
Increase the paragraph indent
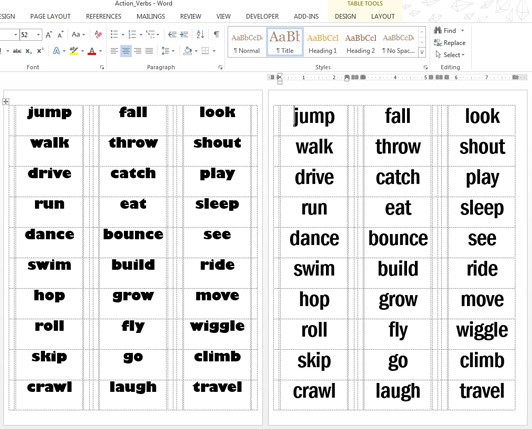(184, 34)
